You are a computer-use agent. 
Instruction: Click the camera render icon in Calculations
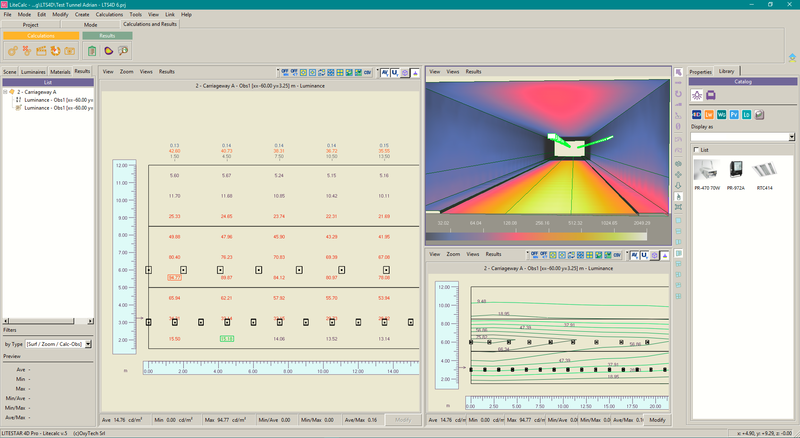69,51
